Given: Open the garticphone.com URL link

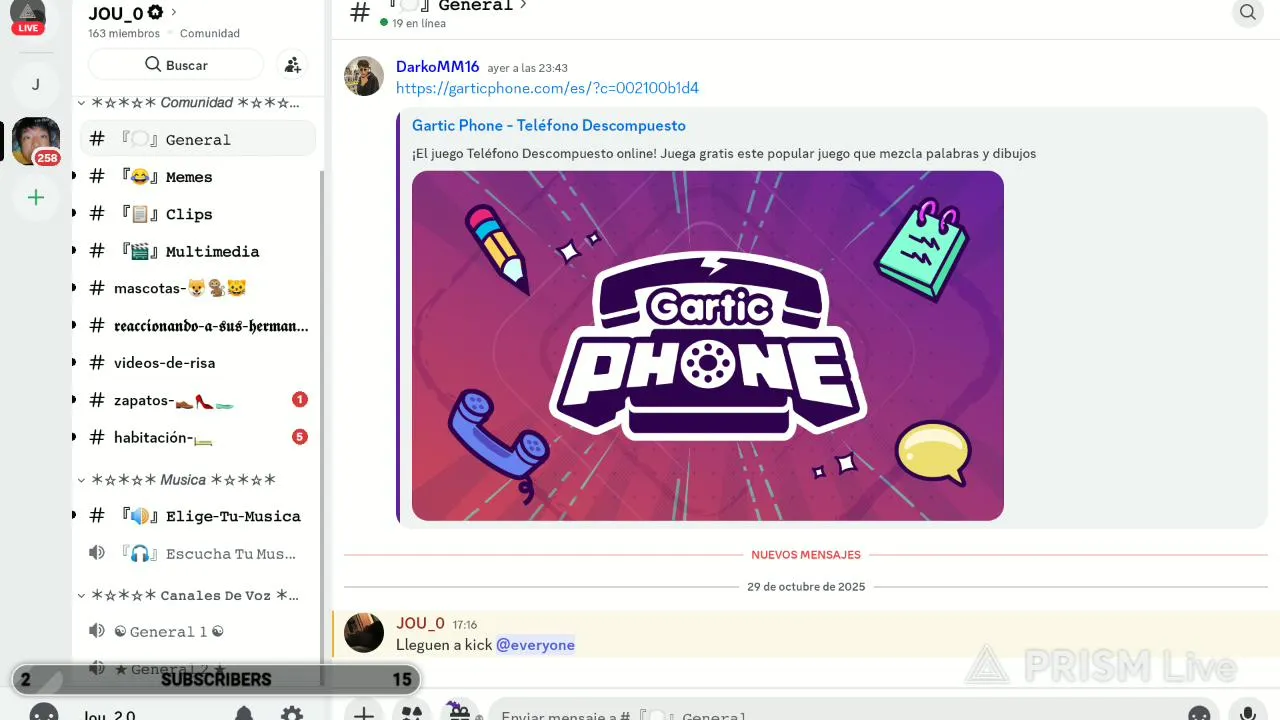Looking at the screenshot, I should tap(547, 88).
